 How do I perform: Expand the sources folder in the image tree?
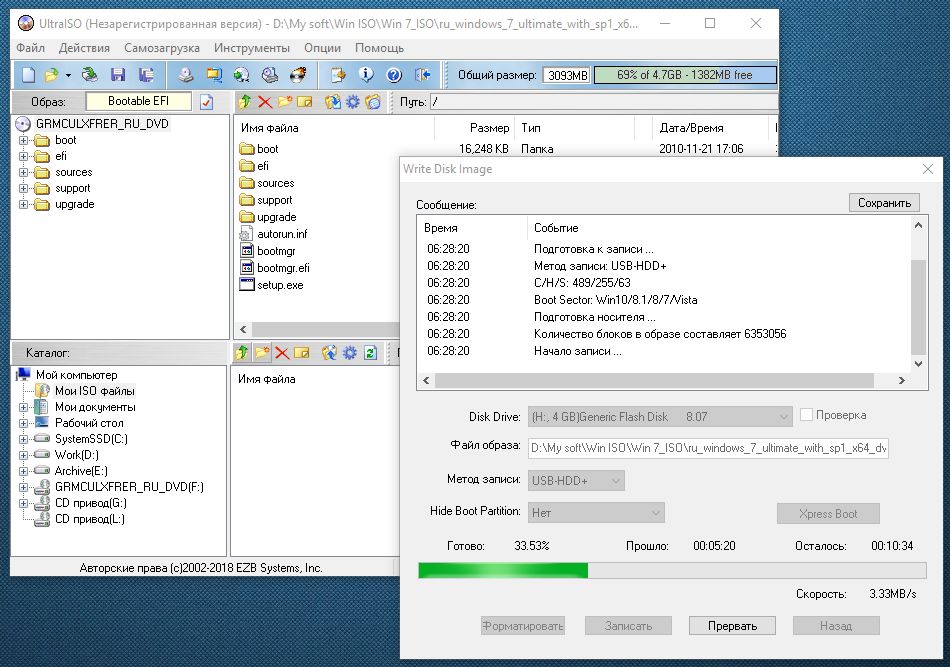(x=23, y=172)
